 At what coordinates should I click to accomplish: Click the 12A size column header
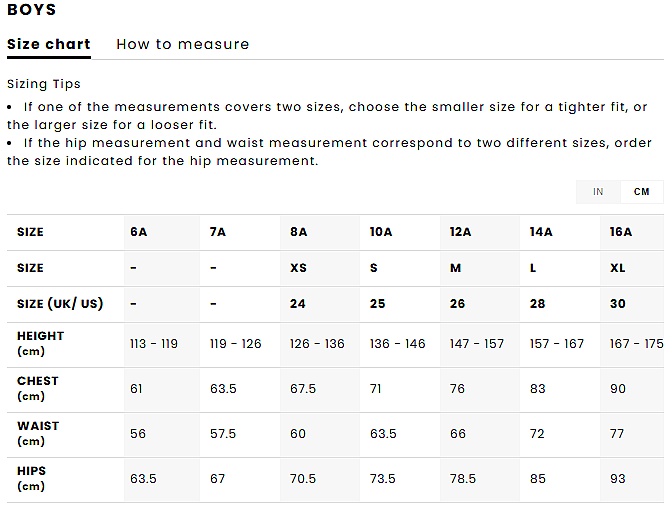point(460,232)
